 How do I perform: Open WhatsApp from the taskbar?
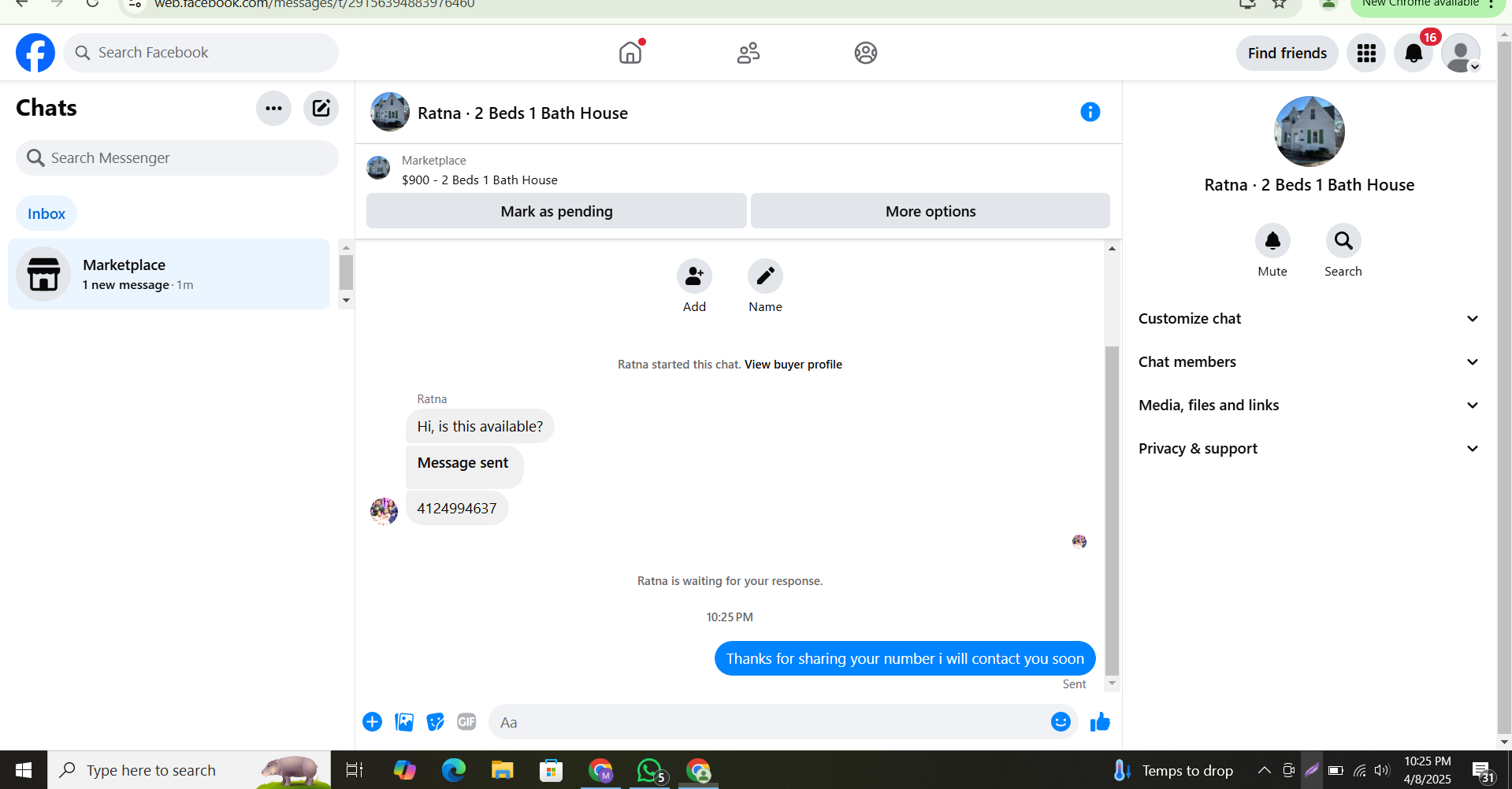pos(651,771)
